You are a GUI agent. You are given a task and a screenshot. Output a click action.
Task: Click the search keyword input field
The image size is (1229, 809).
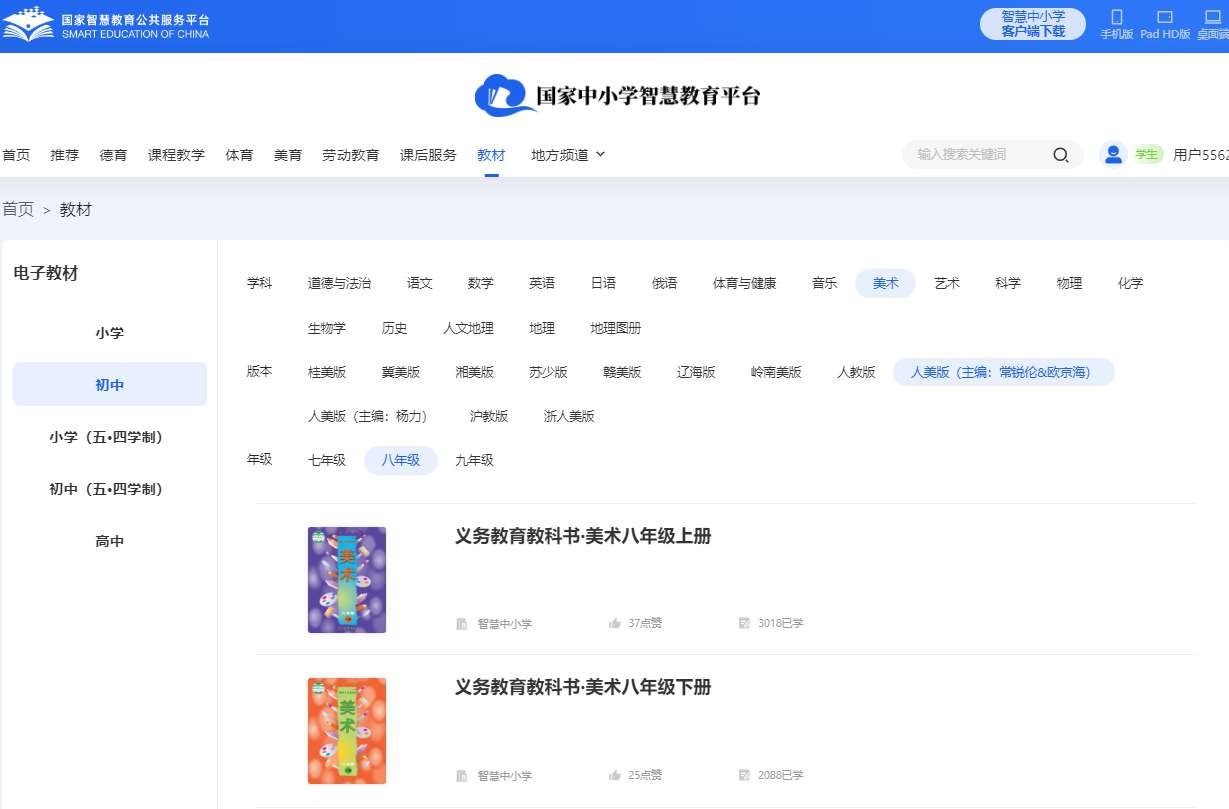[x=980, y=155]
